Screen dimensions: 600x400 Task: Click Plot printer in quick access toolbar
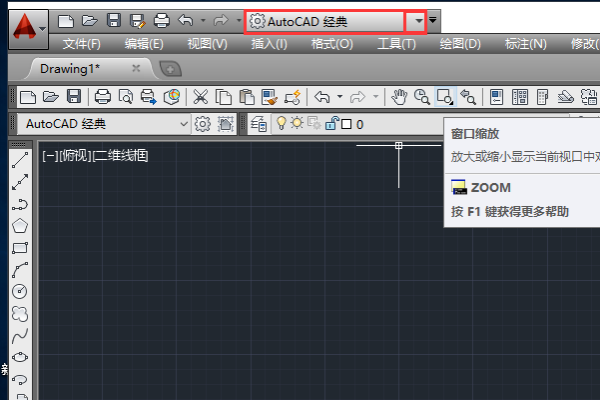[x=161, y=21]
